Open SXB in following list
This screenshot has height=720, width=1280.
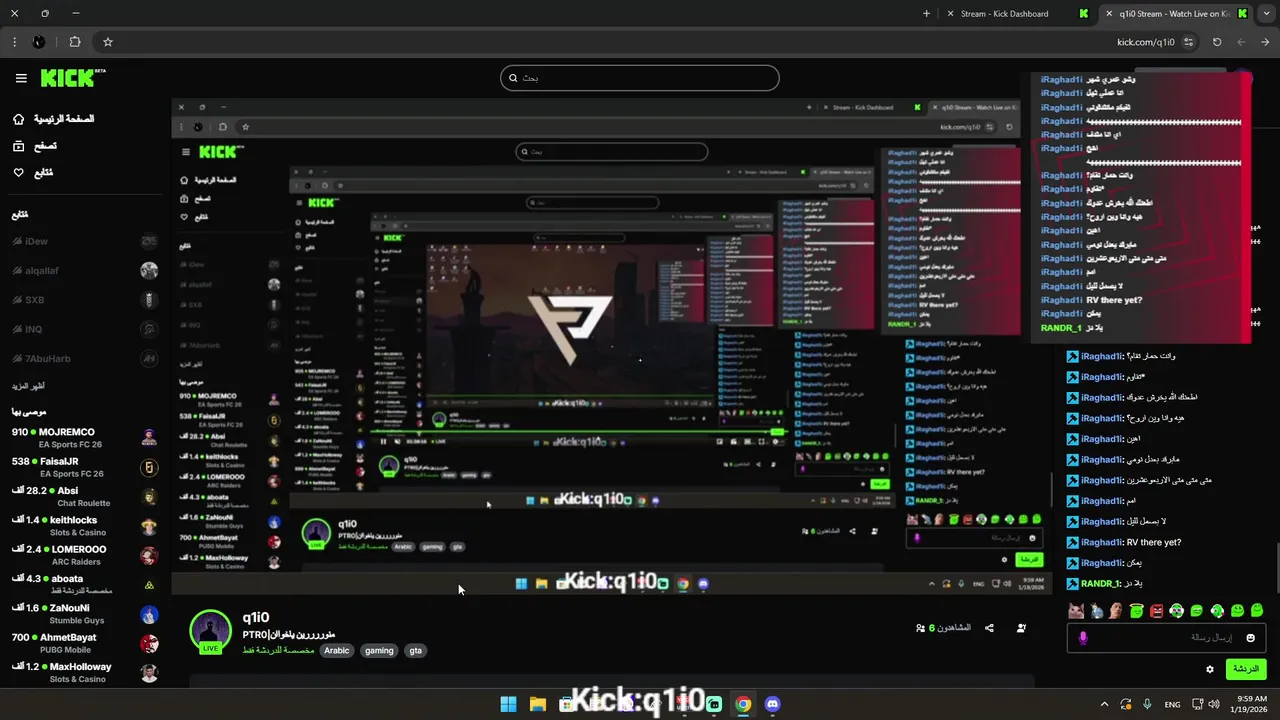(x=85, y=300)
